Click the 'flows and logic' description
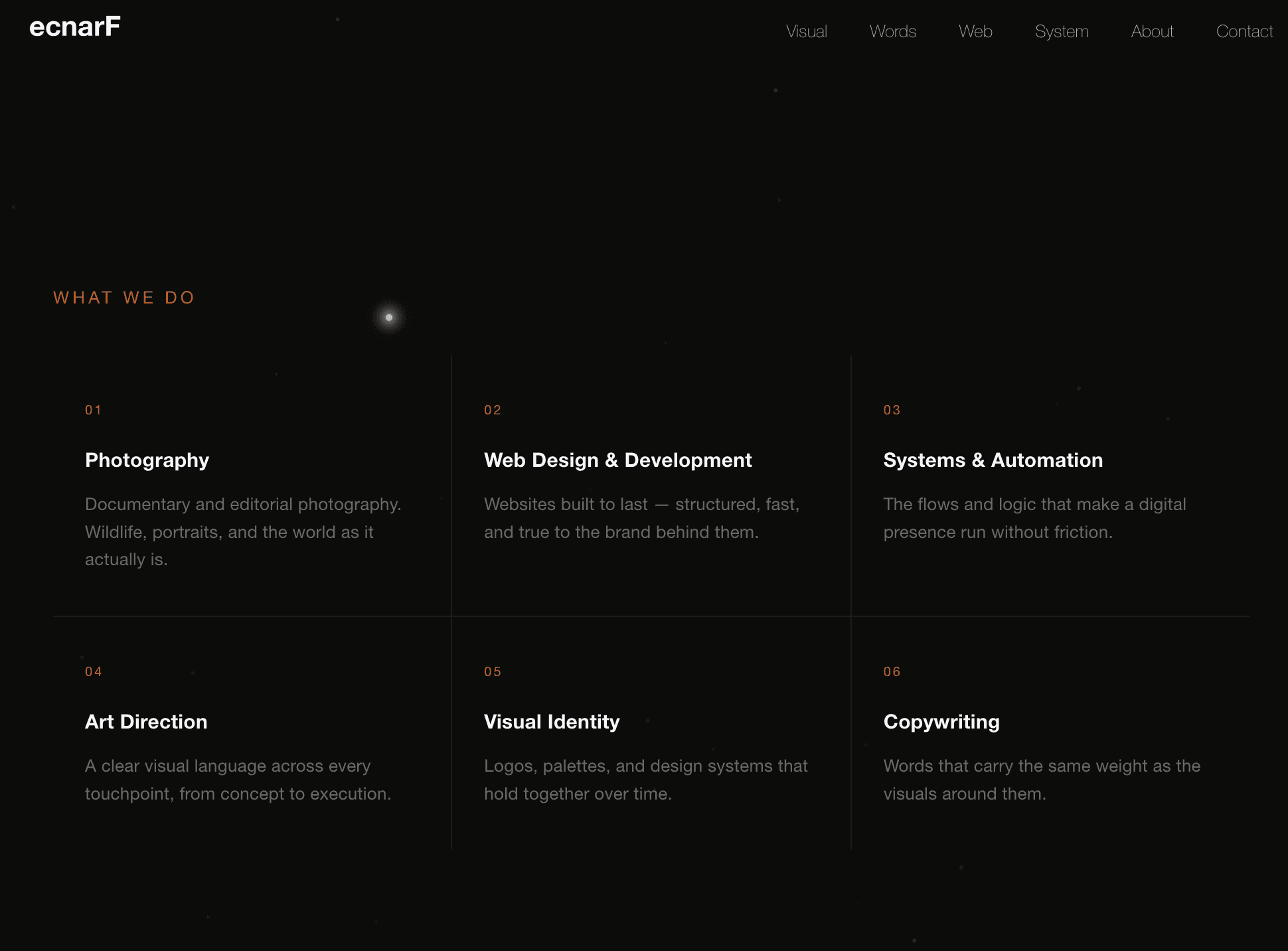1288x951 pixels. coord(1034,518)
